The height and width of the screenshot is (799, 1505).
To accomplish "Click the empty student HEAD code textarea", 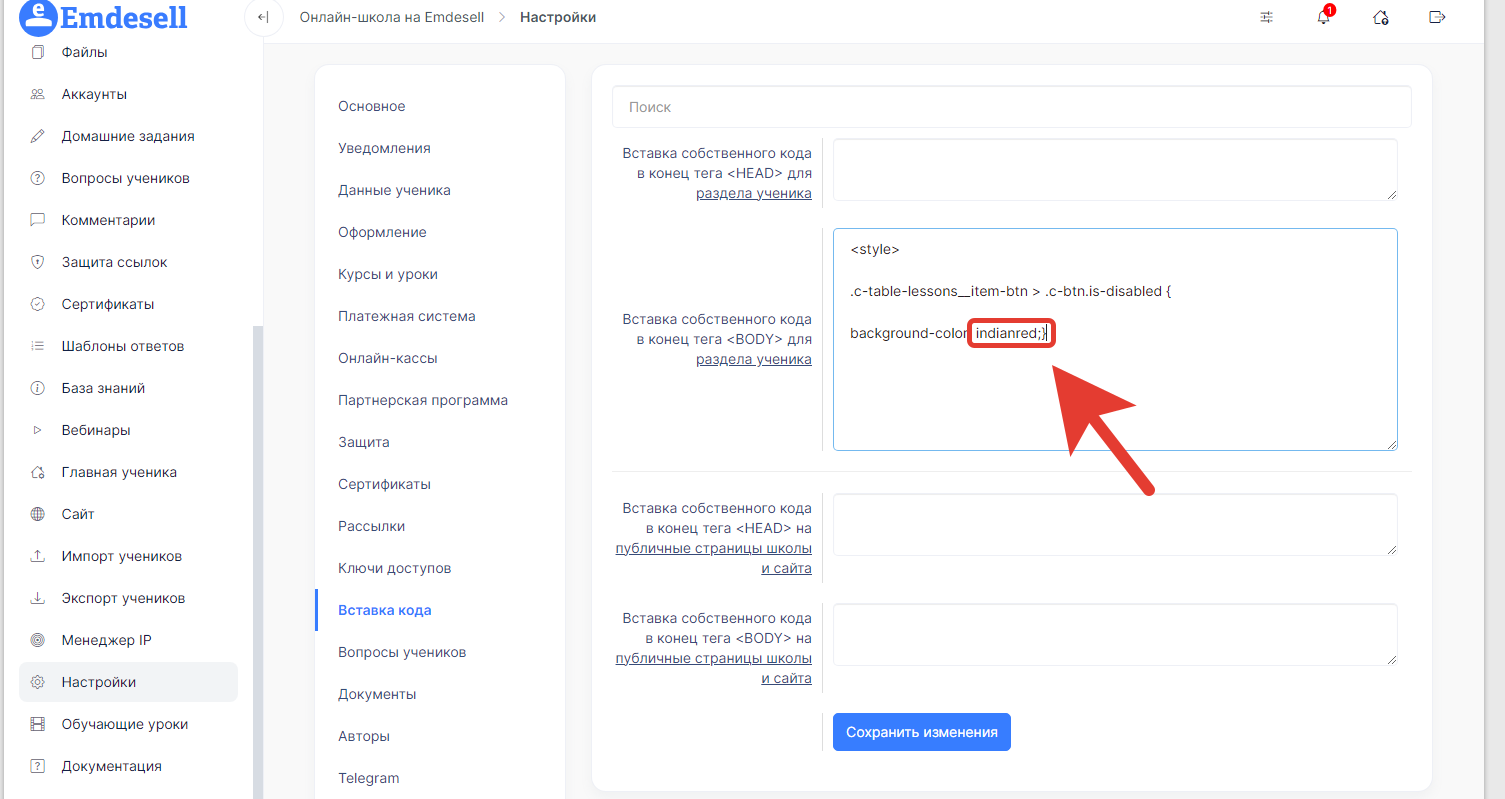I will point(1114,169).
